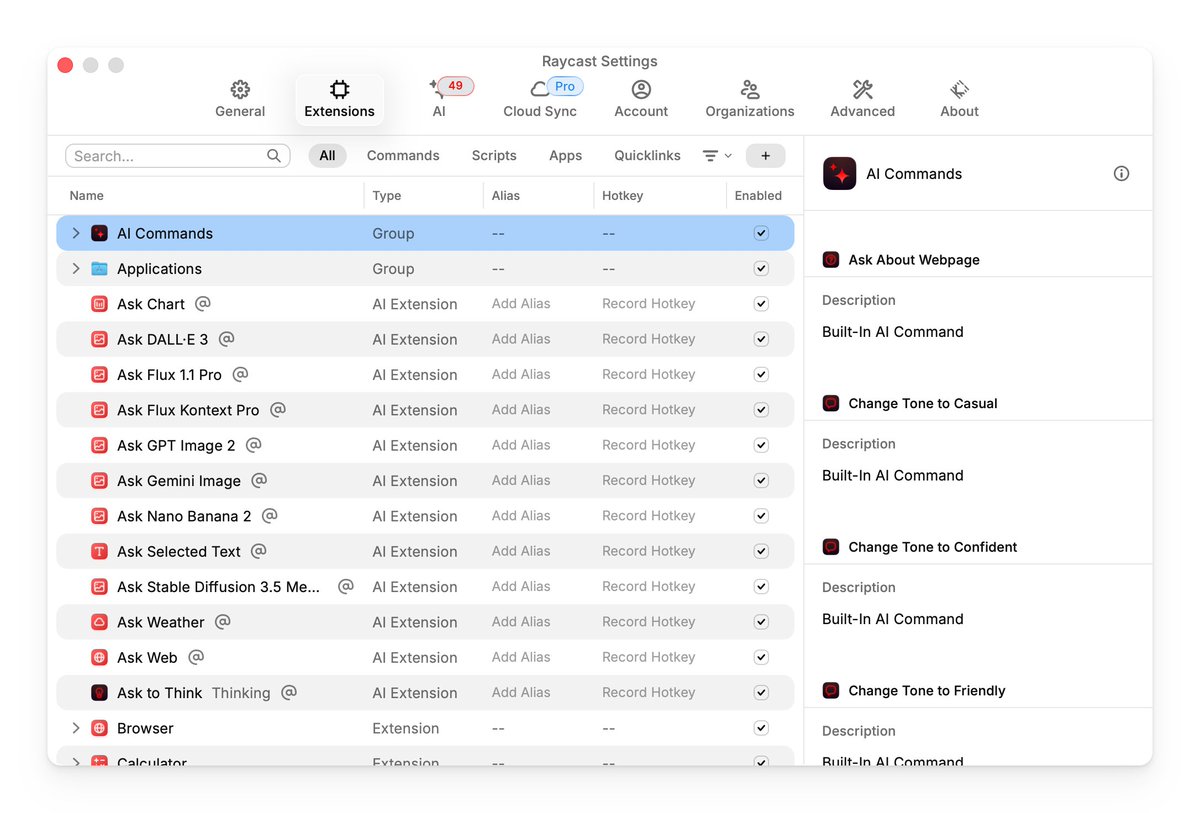Click the Change Tone to Casual icon
Viewport: 1200px width, 813px height.
pos(831,404)
